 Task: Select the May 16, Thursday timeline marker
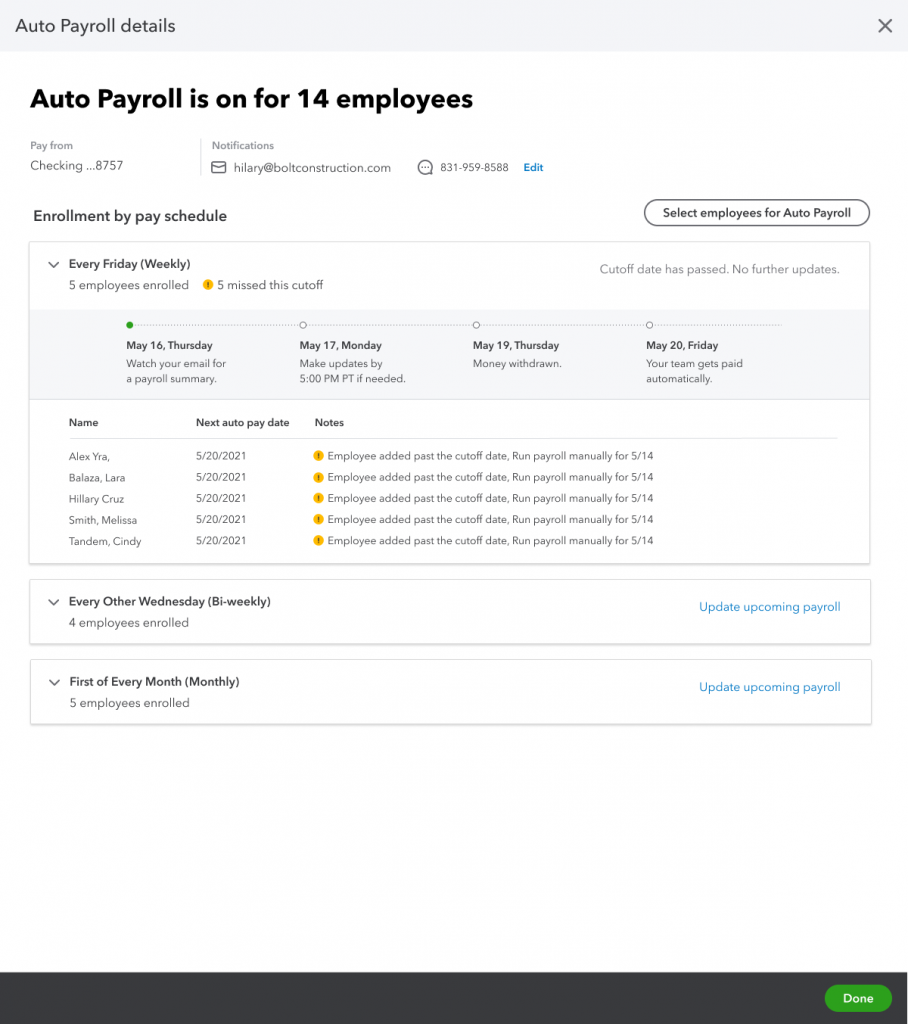point(130,325)
